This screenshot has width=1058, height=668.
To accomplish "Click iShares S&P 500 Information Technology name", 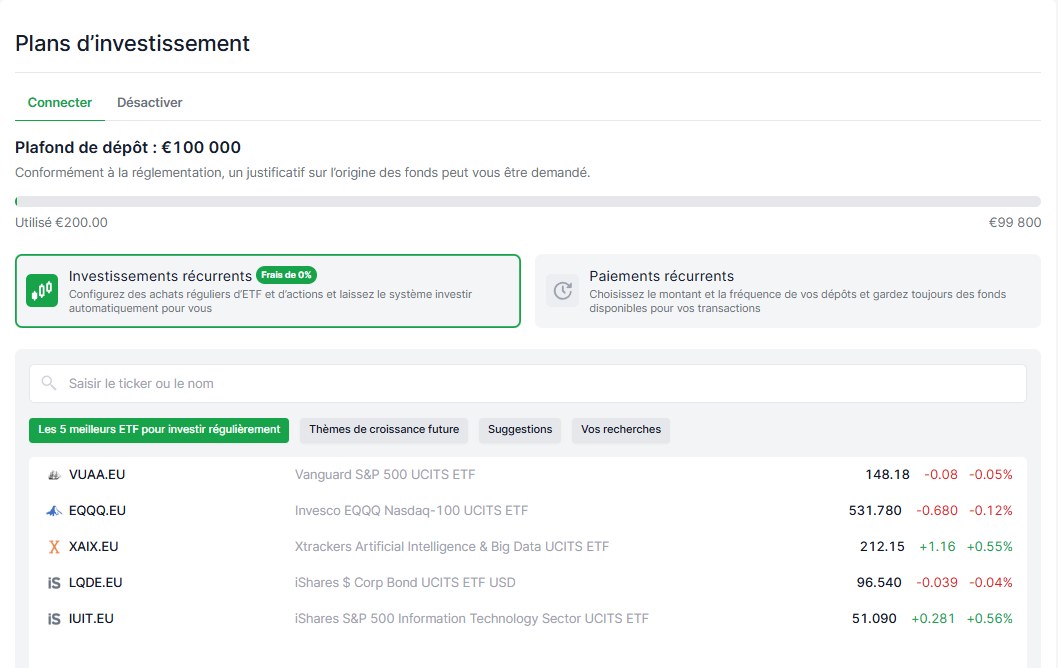I will point(472,619).
